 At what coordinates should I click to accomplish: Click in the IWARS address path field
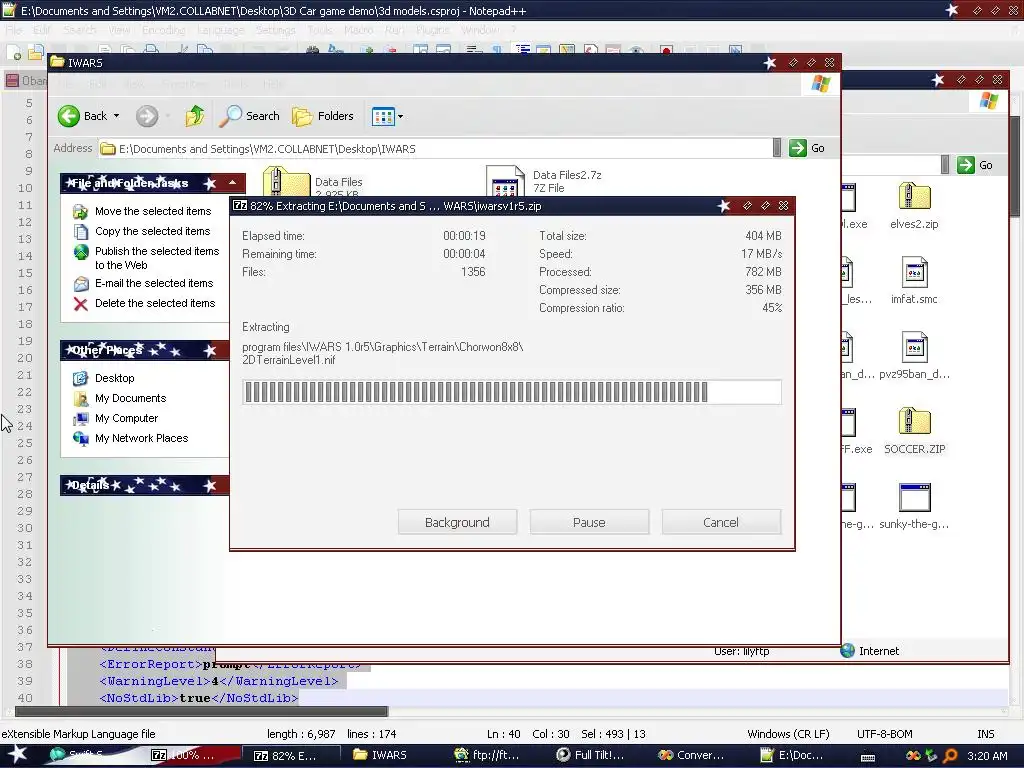pos(435,149)
